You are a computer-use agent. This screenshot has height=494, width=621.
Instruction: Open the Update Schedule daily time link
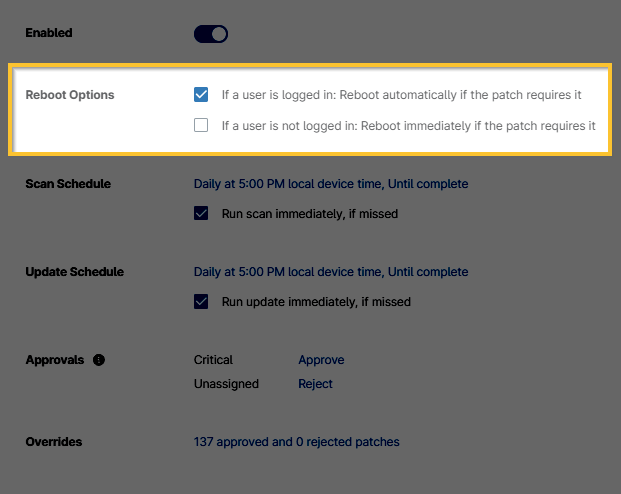click(330, 272)
